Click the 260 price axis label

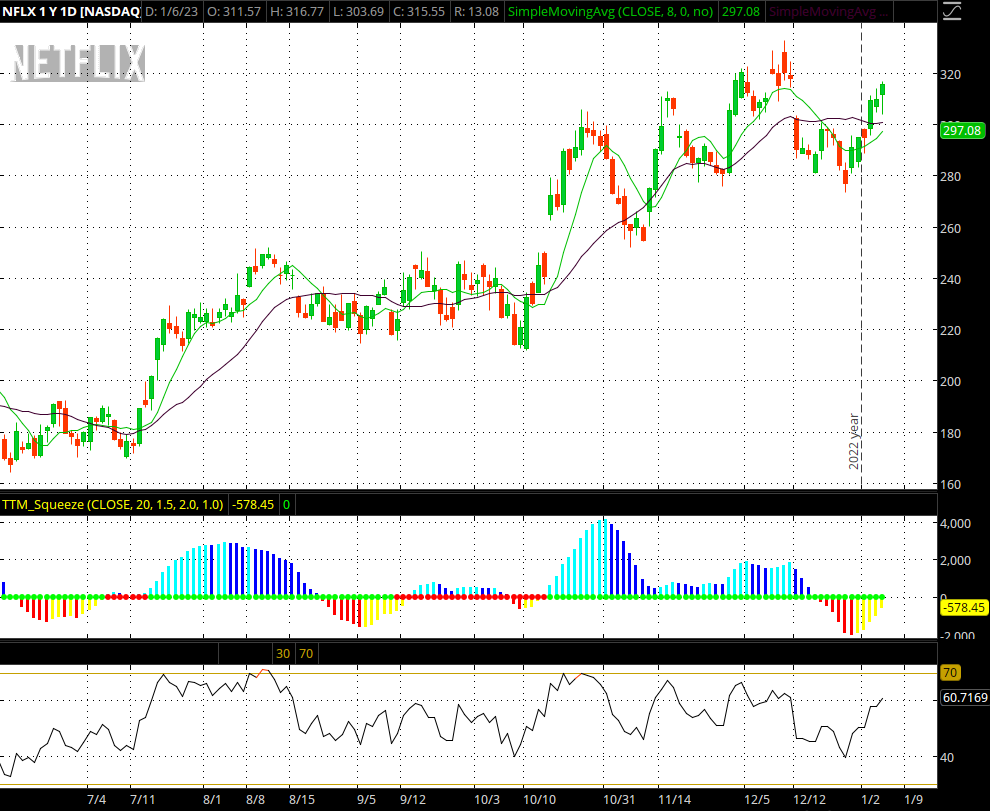pos(950,229)
